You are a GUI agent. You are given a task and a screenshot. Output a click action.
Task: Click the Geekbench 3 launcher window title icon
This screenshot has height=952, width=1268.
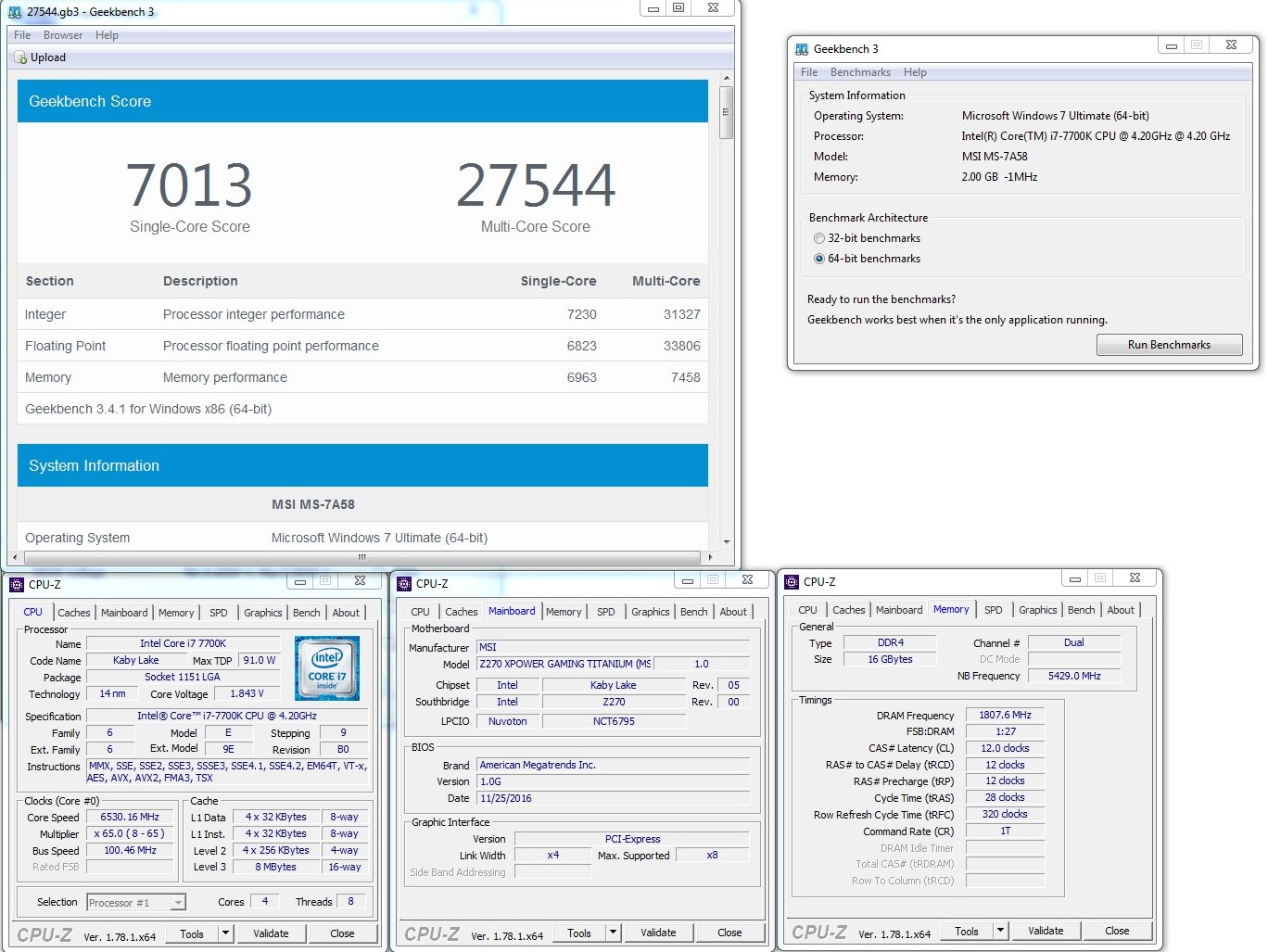point(802,49)
